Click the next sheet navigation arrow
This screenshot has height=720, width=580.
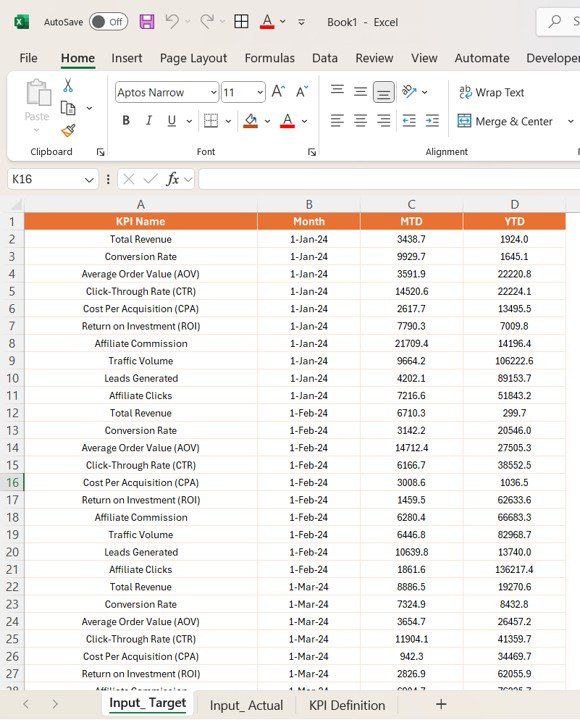click(55, 704)
